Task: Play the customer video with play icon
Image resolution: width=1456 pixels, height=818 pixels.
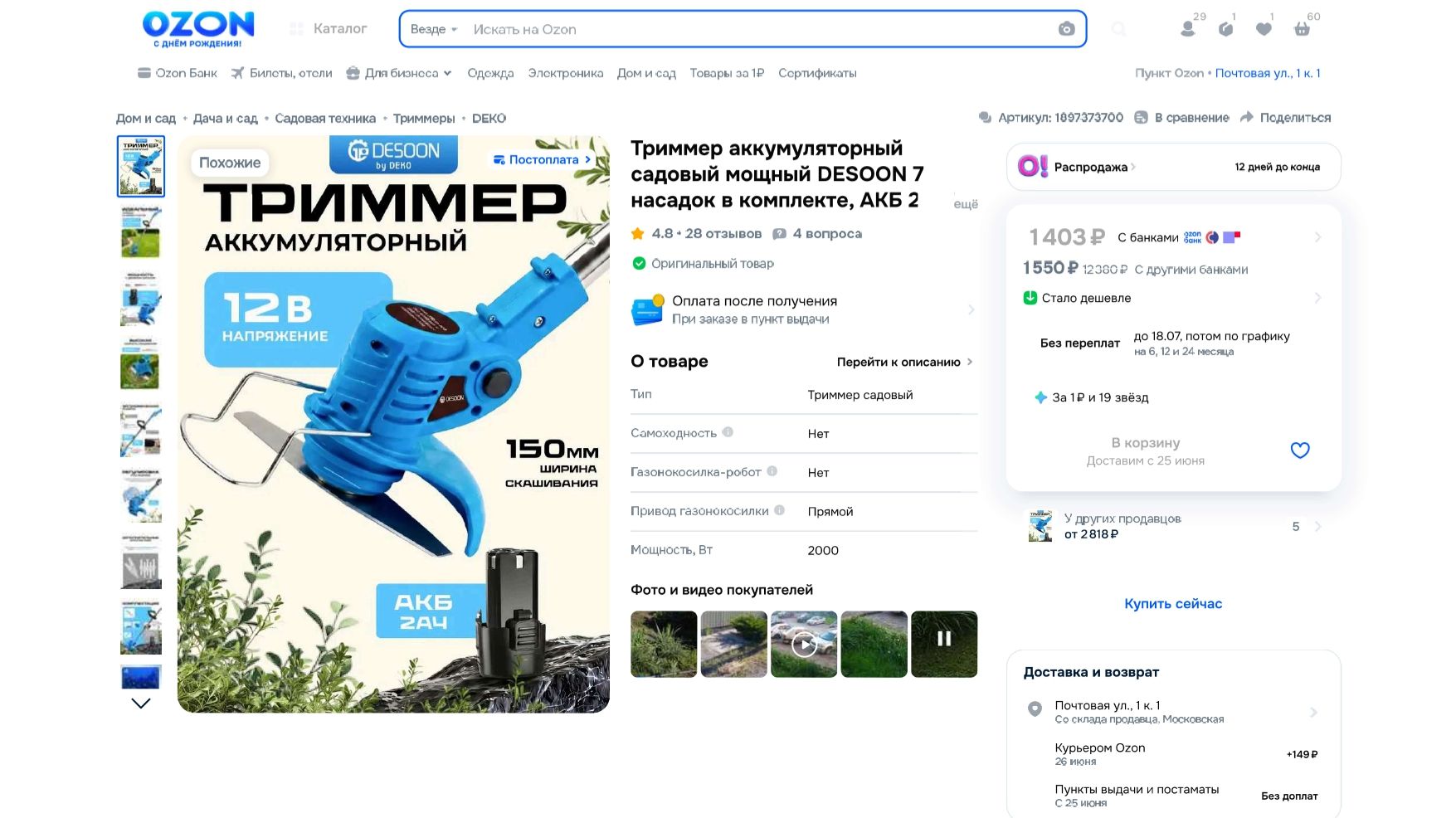Action: [804, 645]
